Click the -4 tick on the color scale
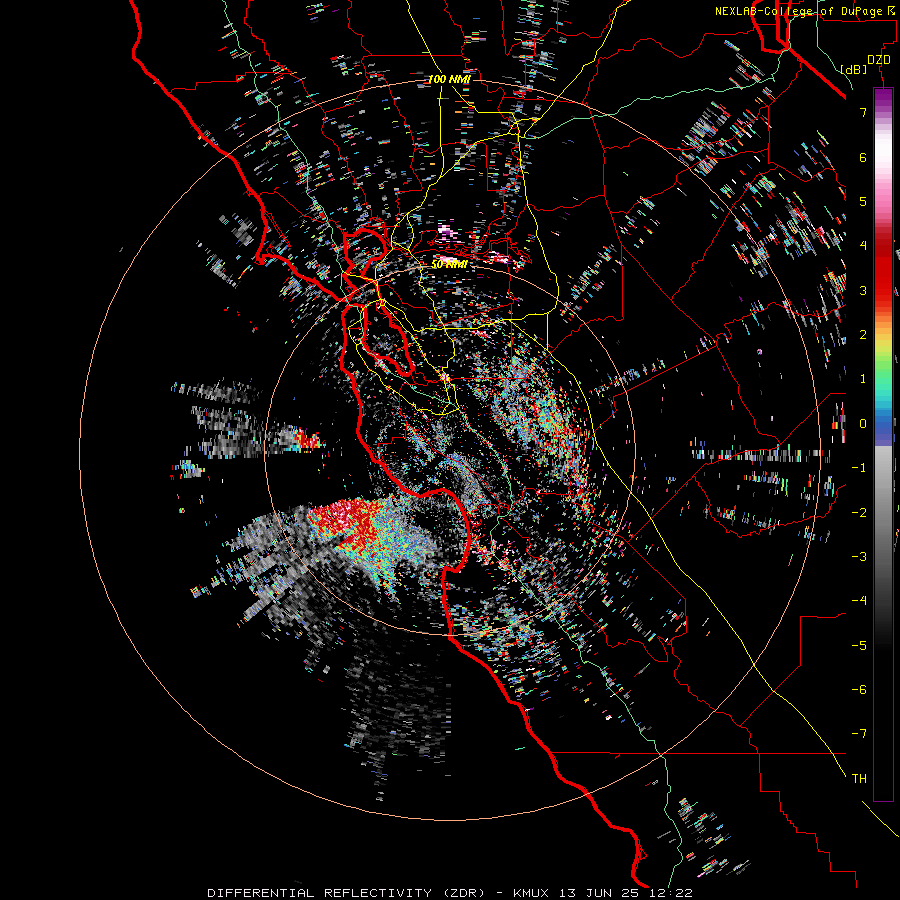 [x=859, y=601]
